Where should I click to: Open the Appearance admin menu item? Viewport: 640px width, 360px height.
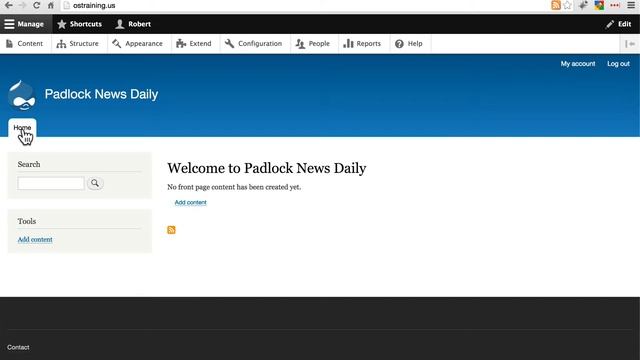138,44
